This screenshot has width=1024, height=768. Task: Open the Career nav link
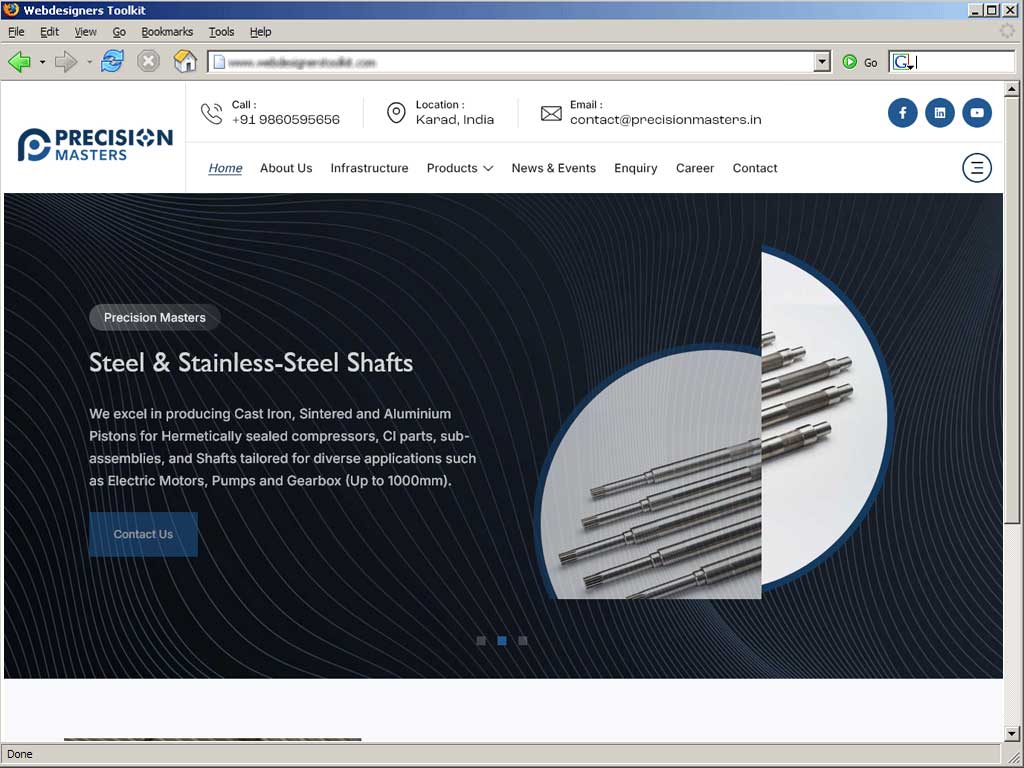tap(695, 168)
